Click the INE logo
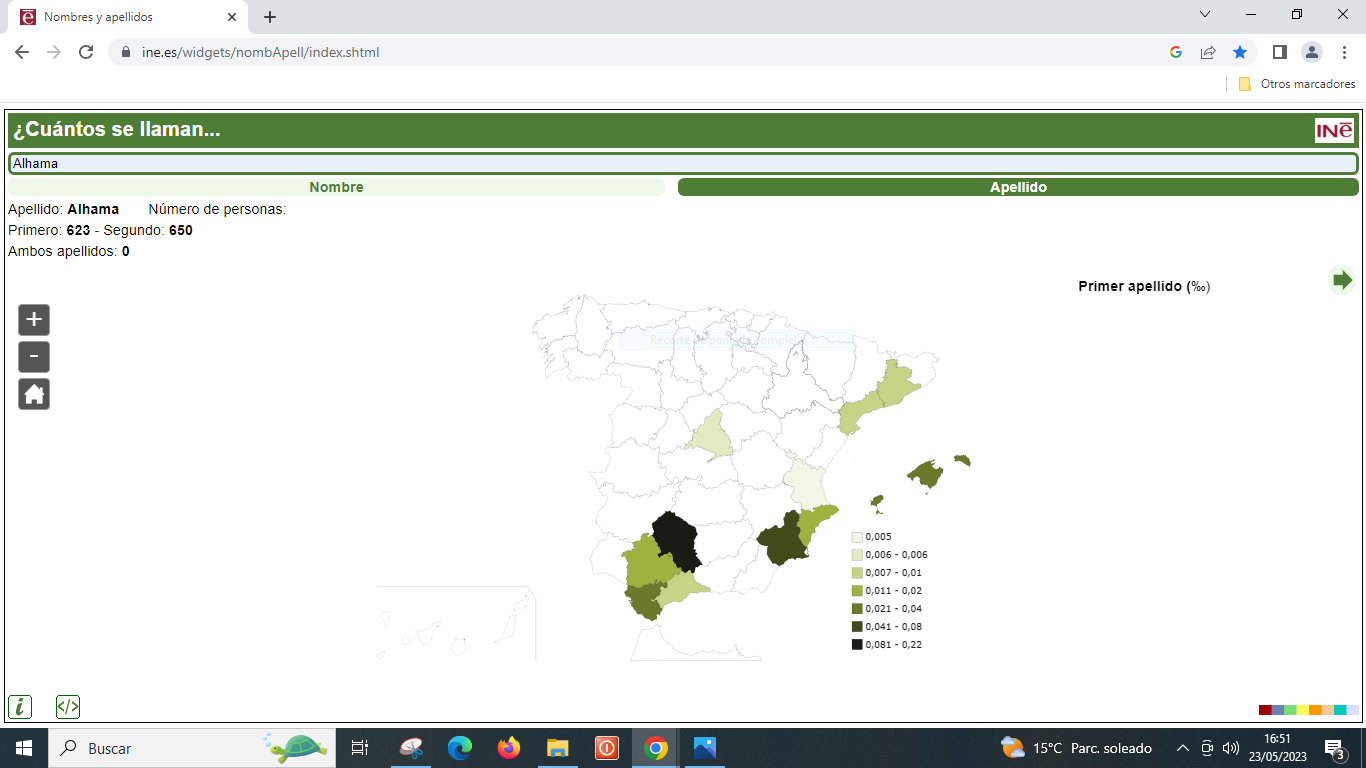1366x768 pixels. [1334, 130]
